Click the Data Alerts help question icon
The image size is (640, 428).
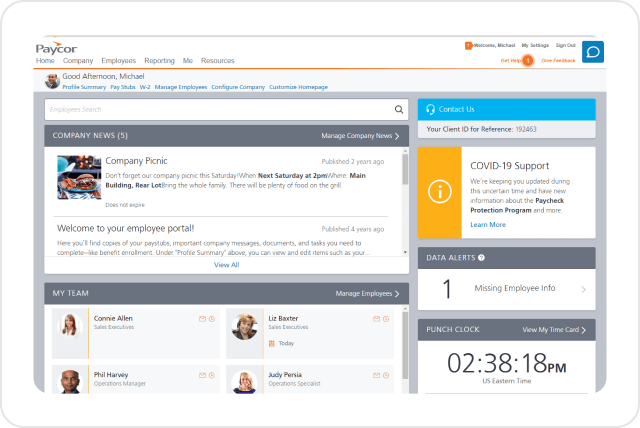481,257
